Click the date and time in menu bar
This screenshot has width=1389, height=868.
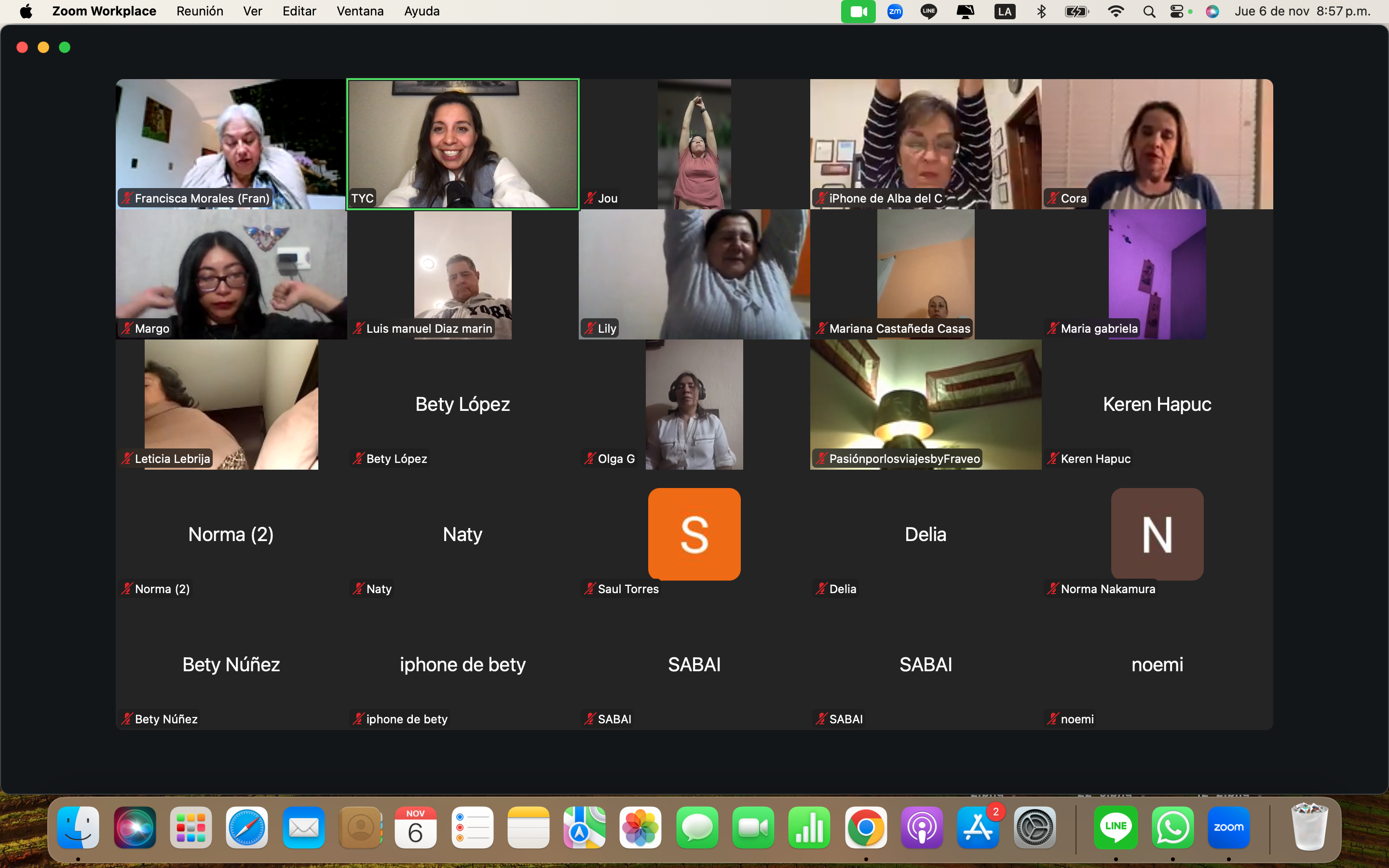point(1302,12)
